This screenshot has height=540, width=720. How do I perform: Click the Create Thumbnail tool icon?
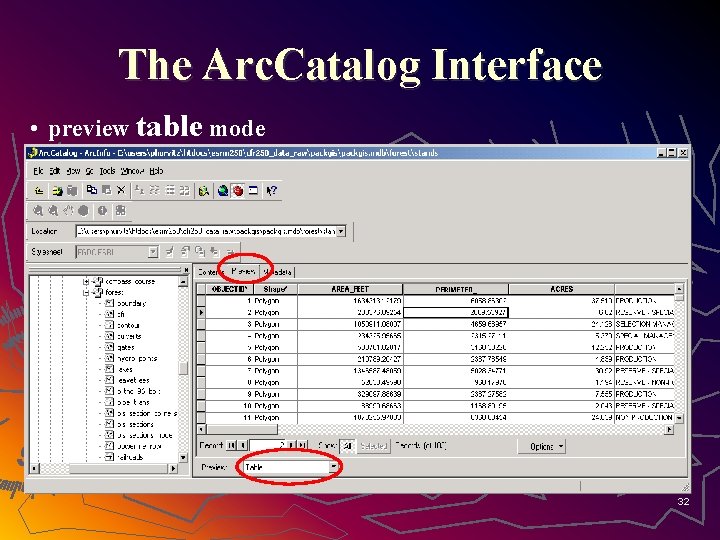[x=121, y=211]
